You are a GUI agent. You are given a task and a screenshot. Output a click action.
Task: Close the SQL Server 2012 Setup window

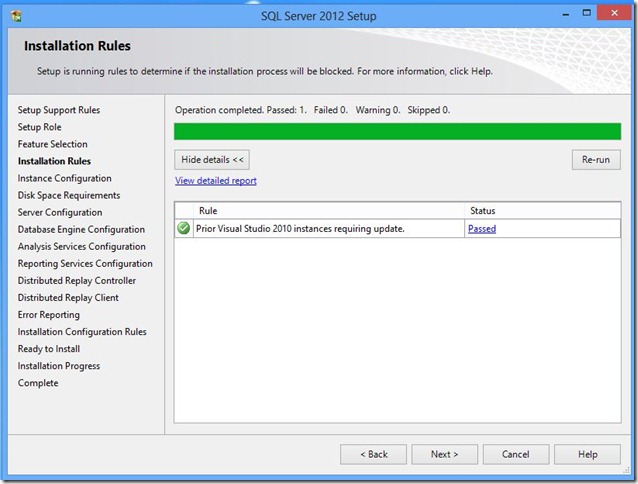[x=614, y=13]
